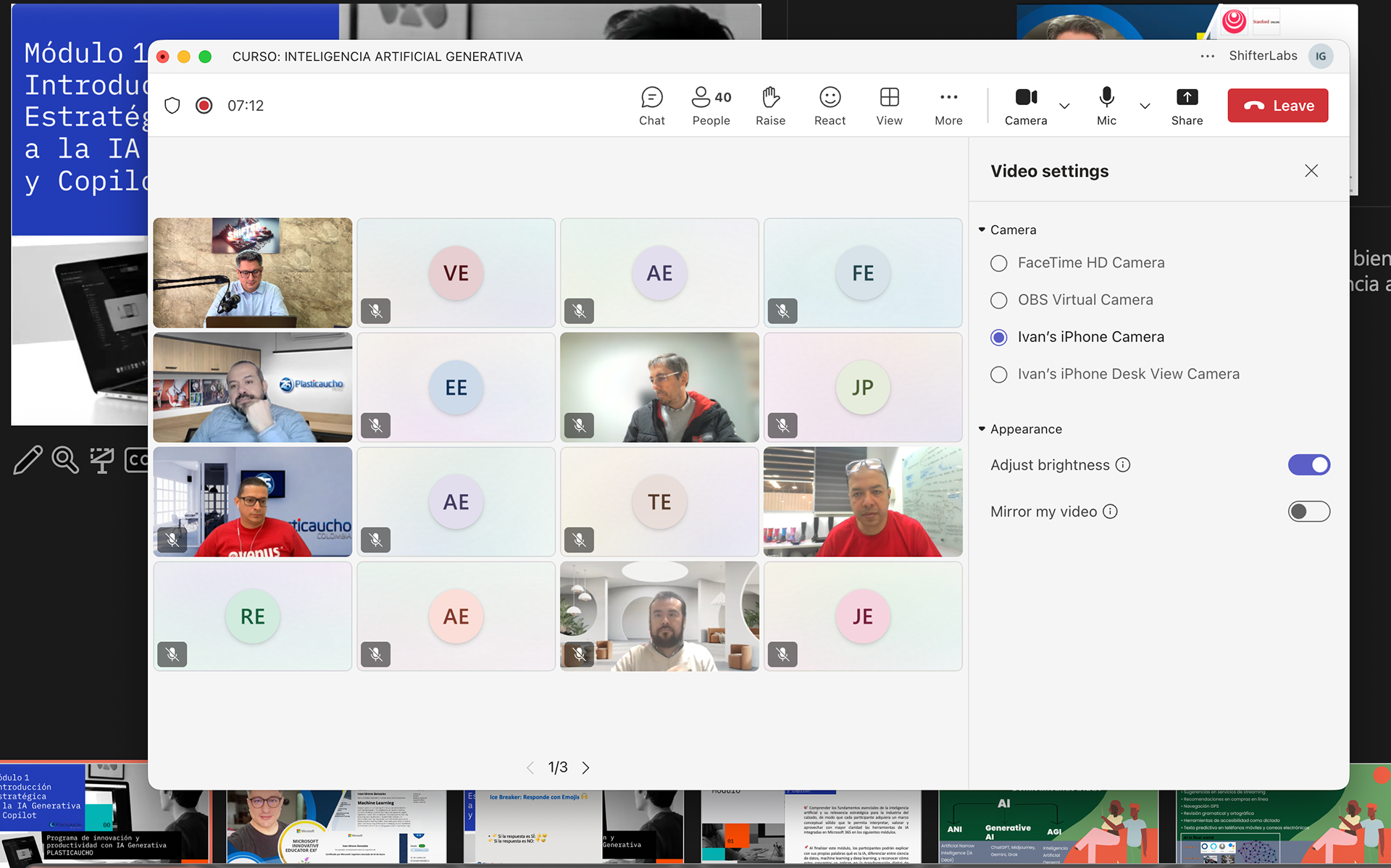The width and height of the screenshot is (1391, 868).
Task: Go to next participants page
Action: (586, 767)
